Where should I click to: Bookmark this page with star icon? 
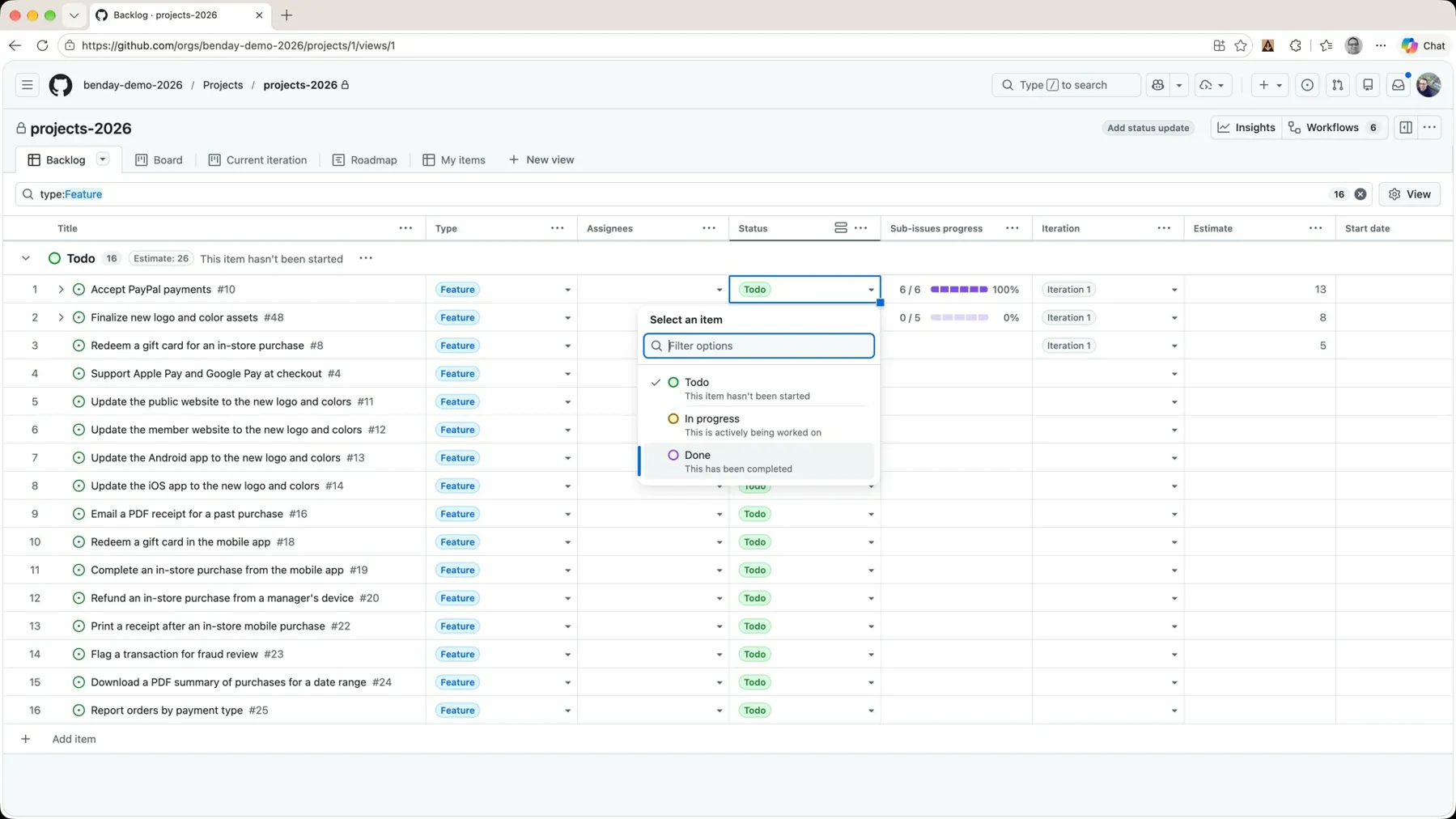click(x=1241, y=45)
